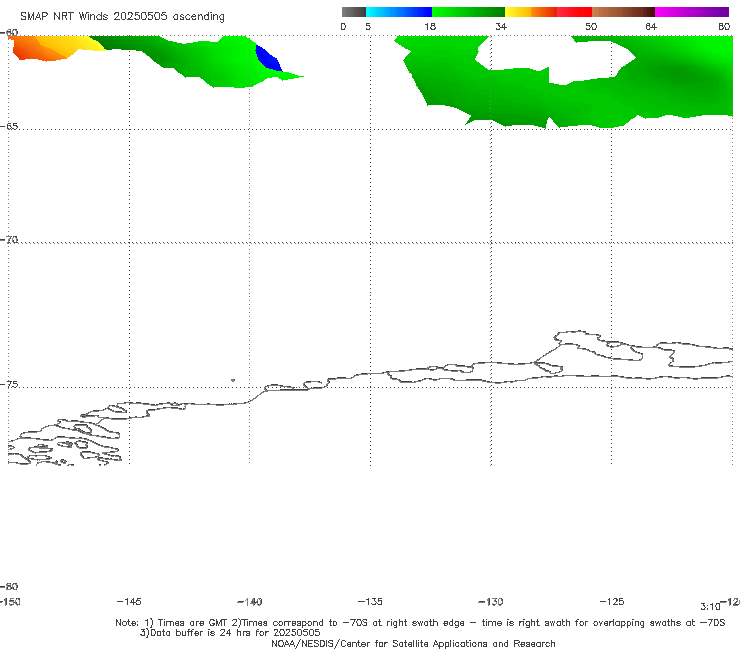Screen dimensions: 740x650
Task: Click the color bar label '64'
Action: [651, 26]
